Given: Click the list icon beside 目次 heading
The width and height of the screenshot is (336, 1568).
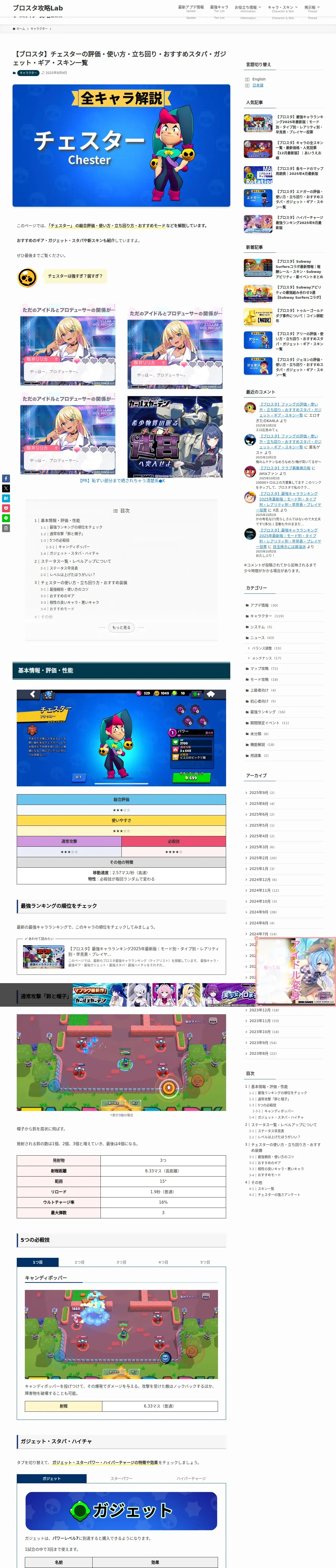Looking at the screenshot, I should pyautogui.click(x=115, y=511).
